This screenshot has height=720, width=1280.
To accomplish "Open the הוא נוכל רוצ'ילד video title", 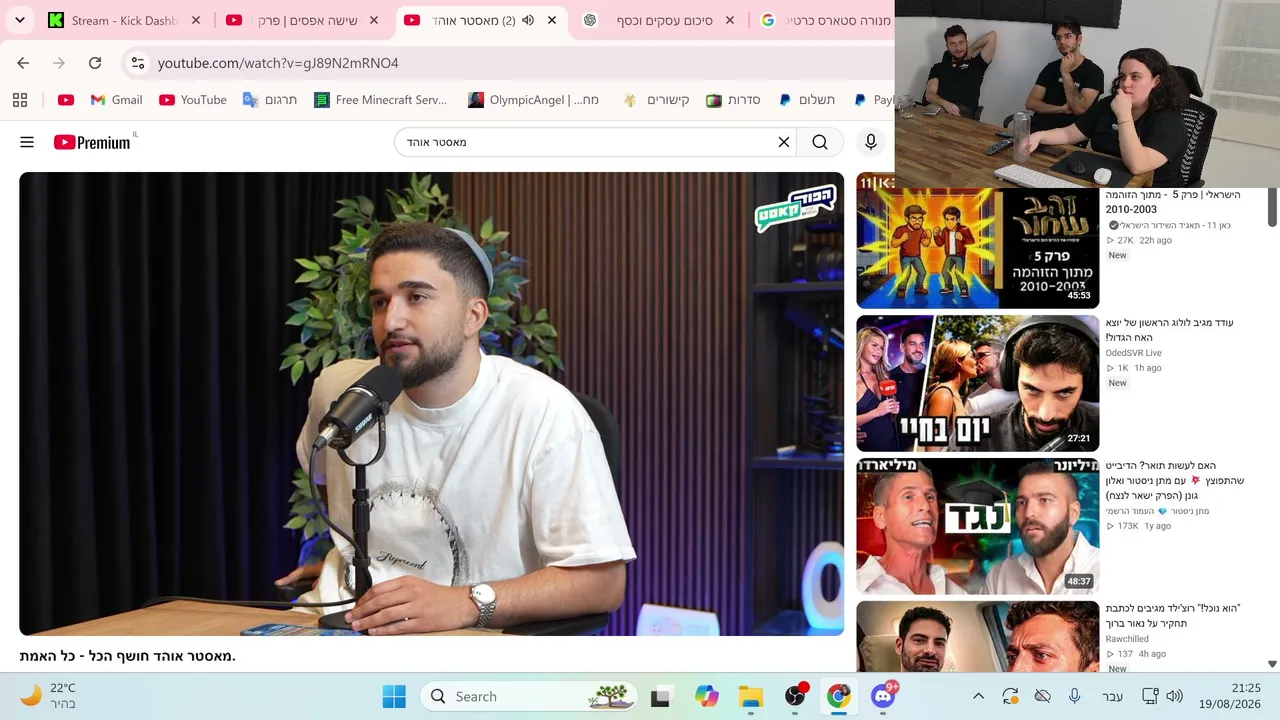I will [x=1173, y=615].
